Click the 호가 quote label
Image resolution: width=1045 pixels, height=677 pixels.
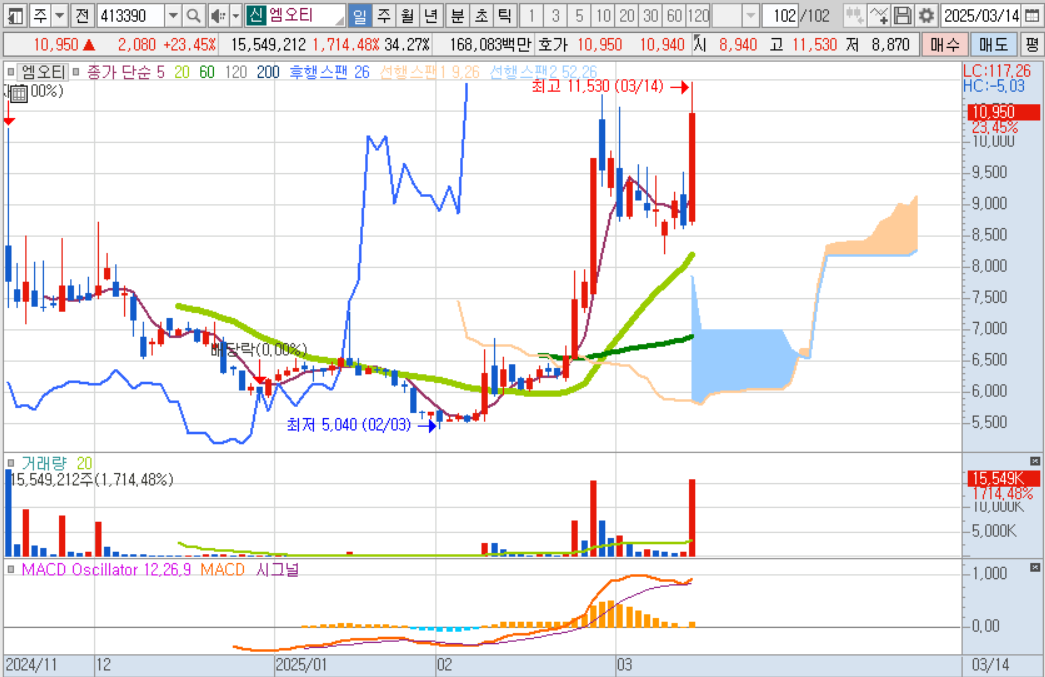(553, 45)
